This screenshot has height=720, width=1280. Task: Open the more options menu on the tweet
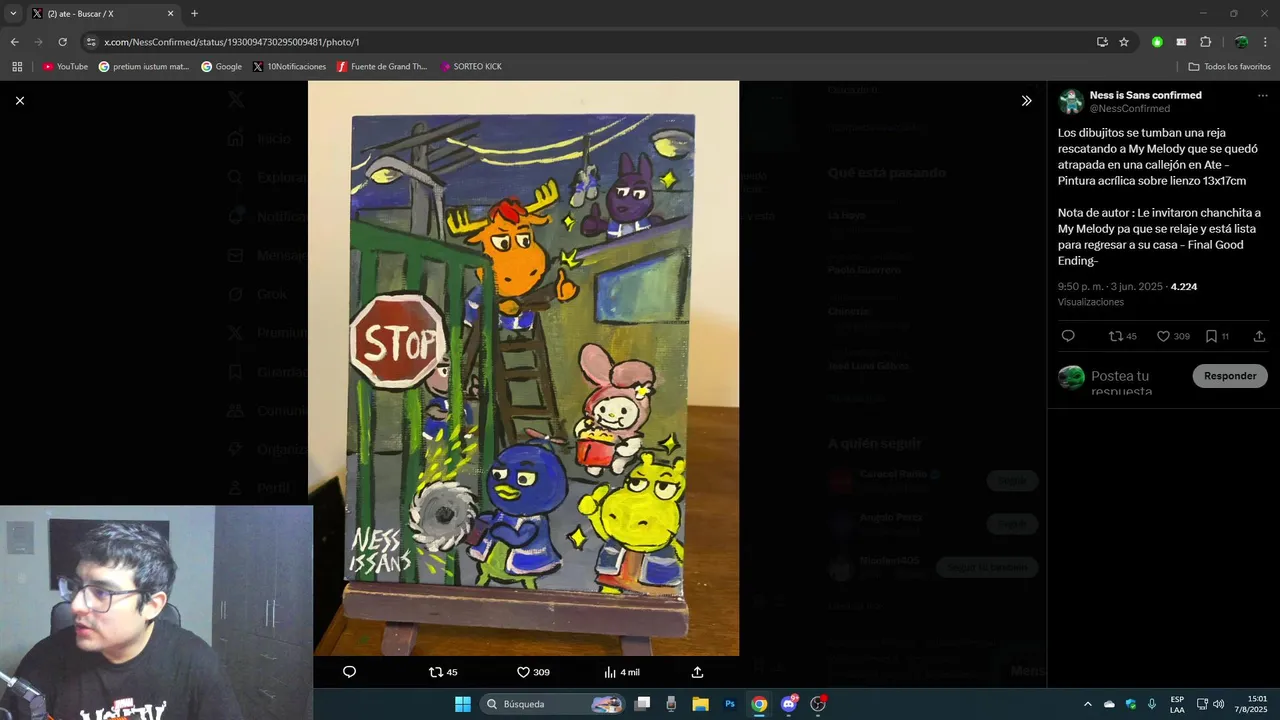tap(1263, 95)
